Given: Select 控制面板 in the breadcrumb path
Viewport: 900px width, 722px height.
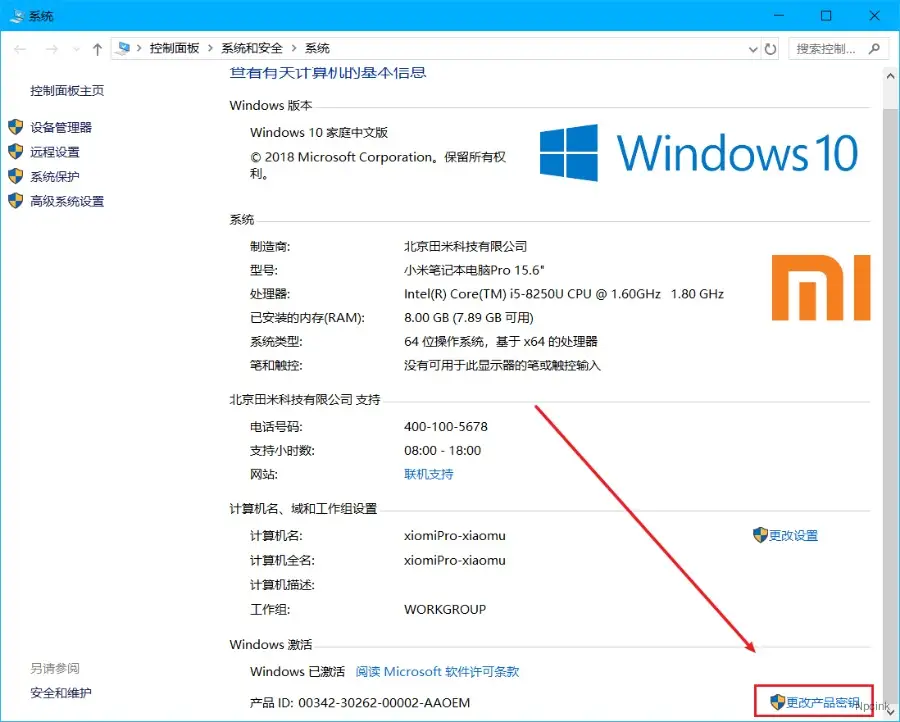Looking at the screenshot, I should tap(174, 48).
